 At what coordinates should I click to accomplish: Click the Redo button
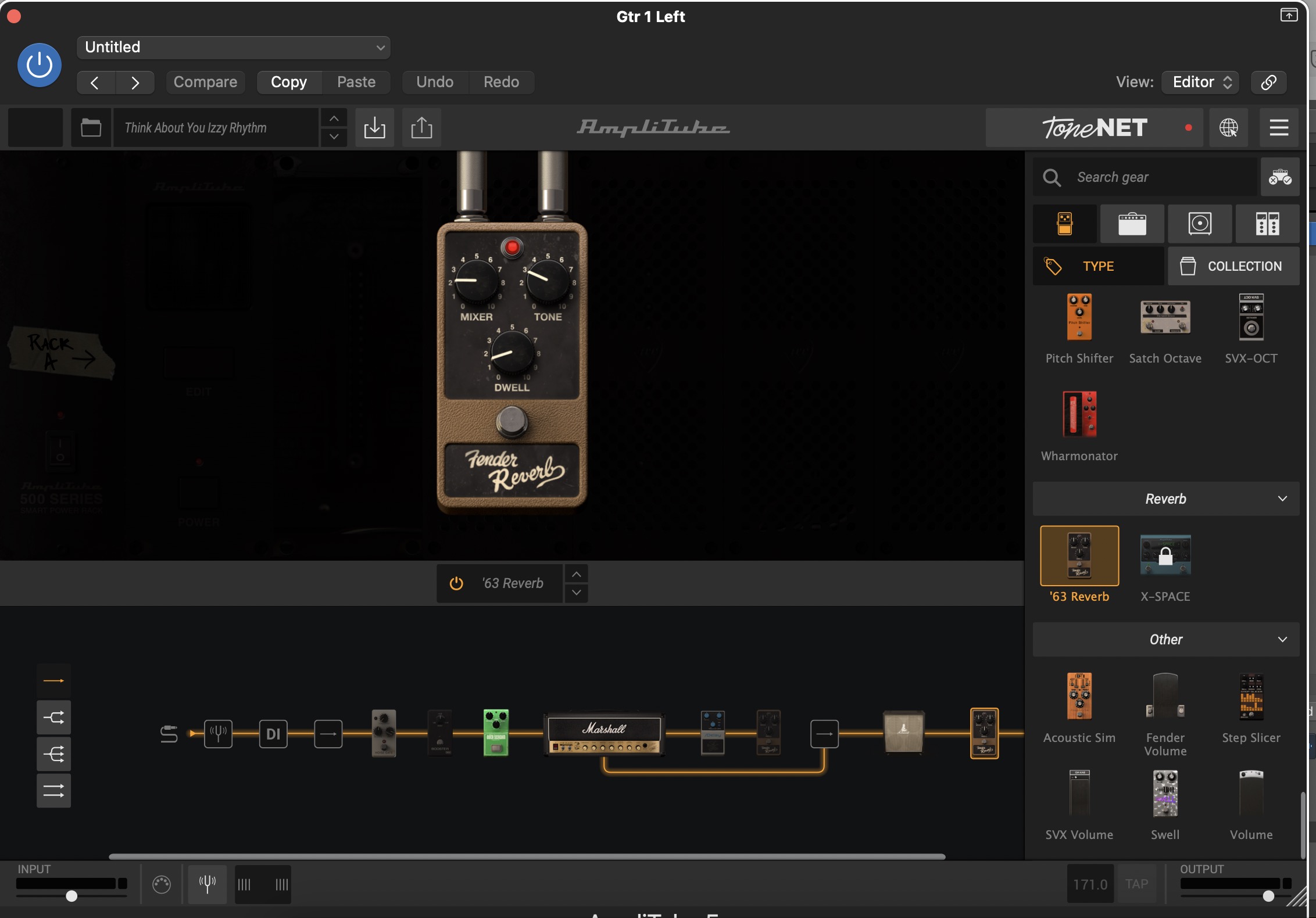[x=501, y=82]
